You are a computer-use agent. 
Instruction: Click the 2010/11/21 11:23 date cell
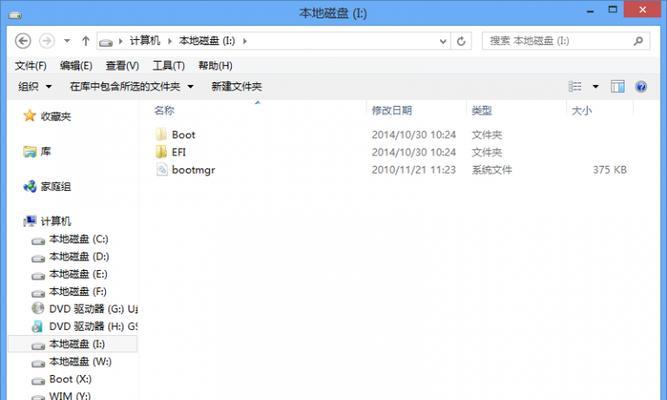(413, 170)
